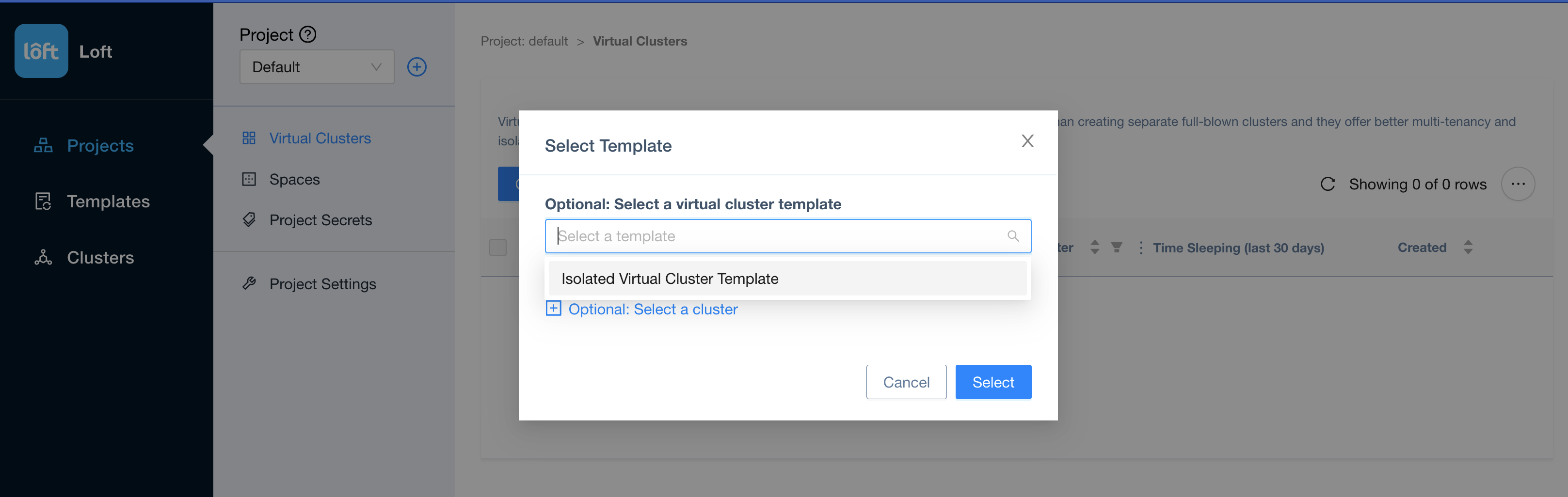Go to Virtual Clusters in the breadcrumb

point(639,41)
